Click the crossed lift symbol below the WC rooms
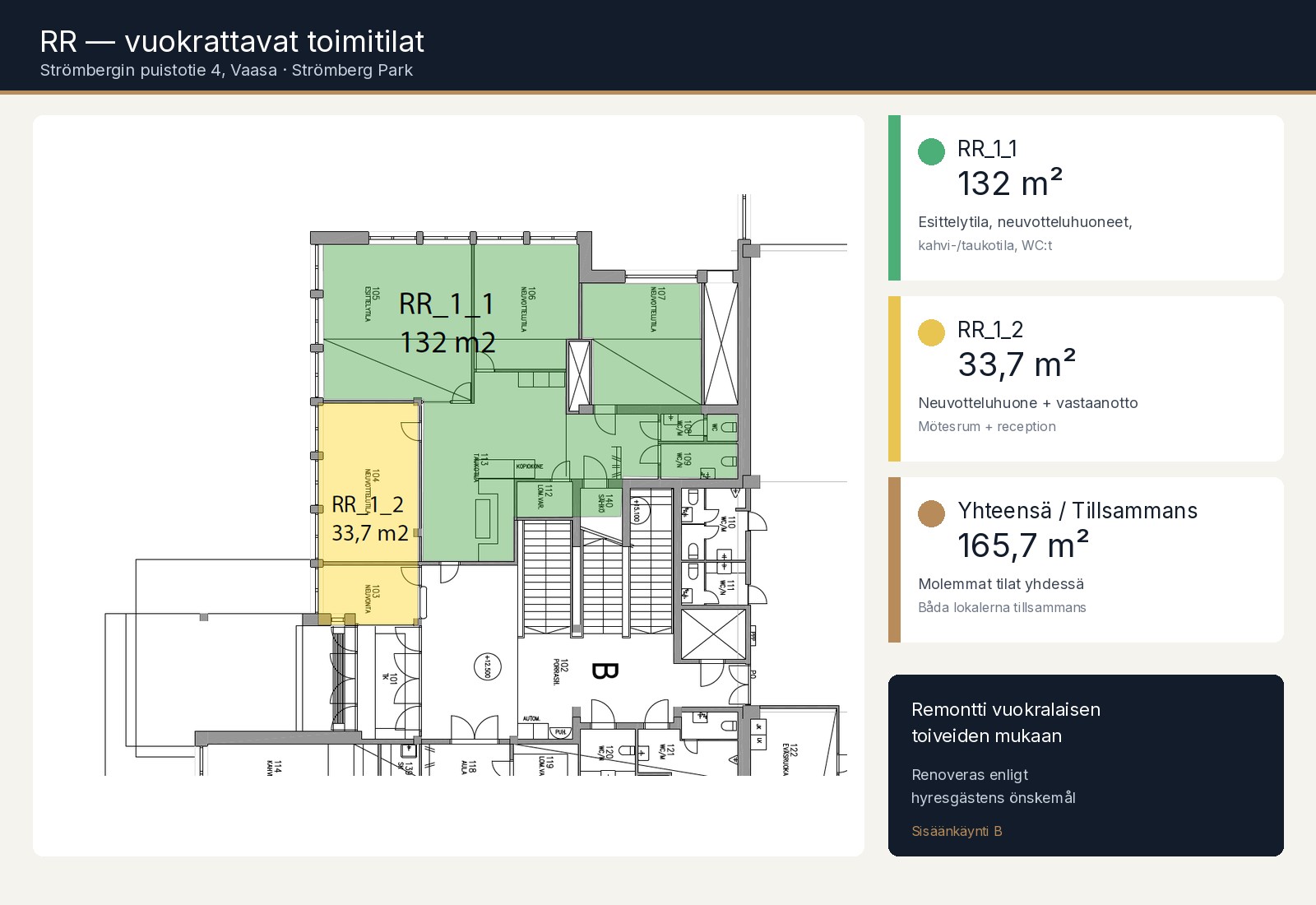Viewport: 1316px width, 905px height. pos(713,634)
